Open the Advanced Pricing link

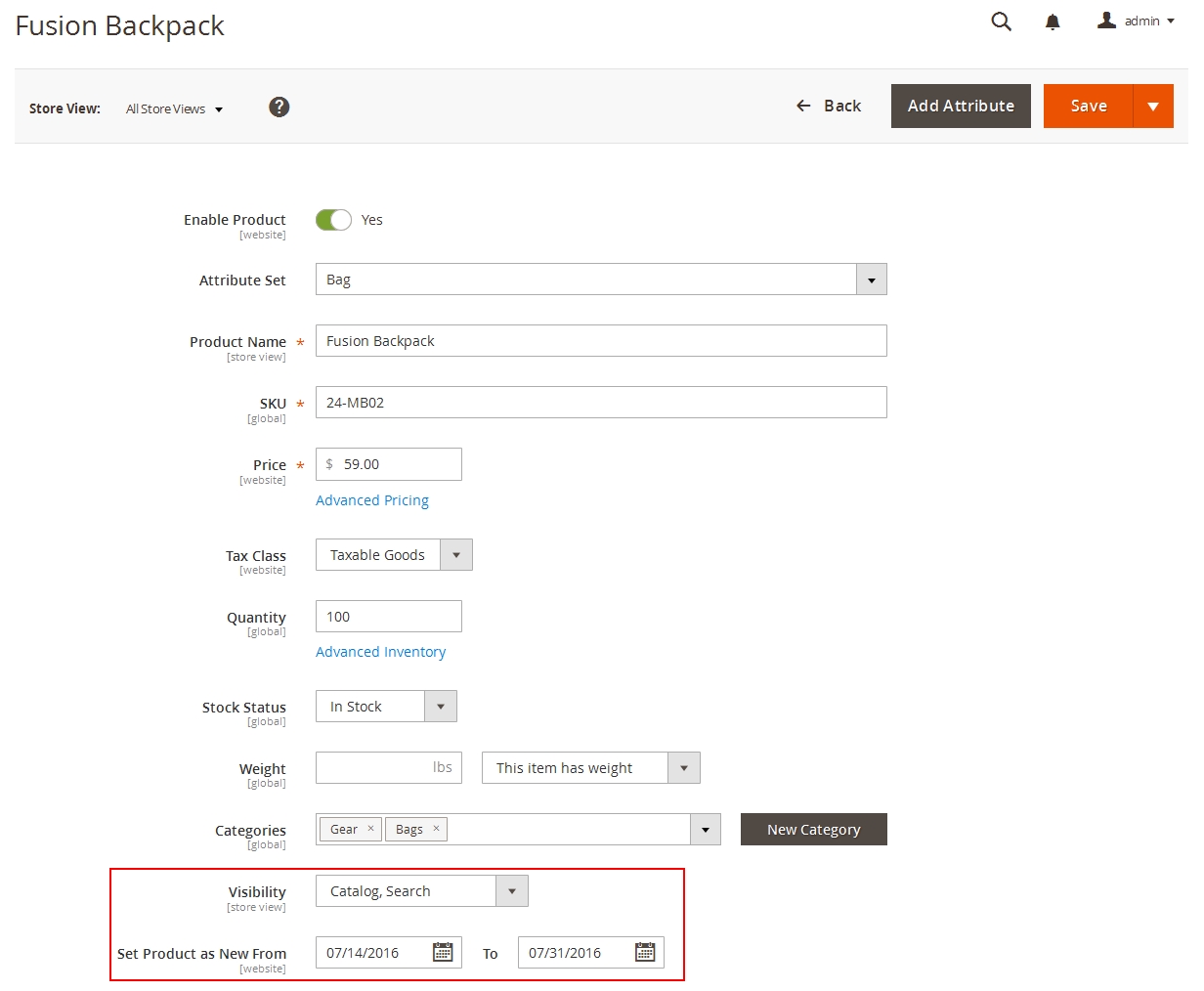[372, 499]
